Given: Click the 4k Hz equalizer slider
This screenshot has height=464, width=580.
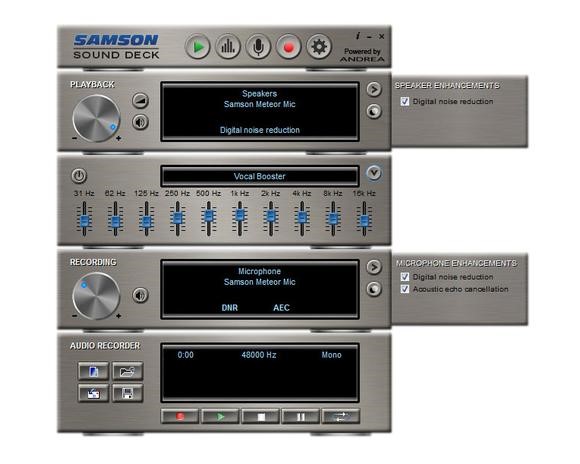Looking at the screenshot, I should (302, 218).
